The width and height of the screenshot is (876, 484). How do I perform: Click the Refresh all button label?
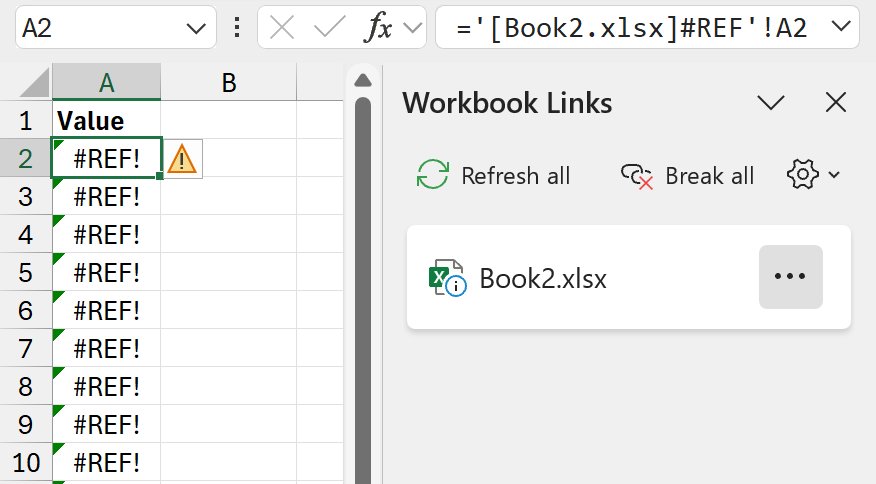(x=515, y=176)
